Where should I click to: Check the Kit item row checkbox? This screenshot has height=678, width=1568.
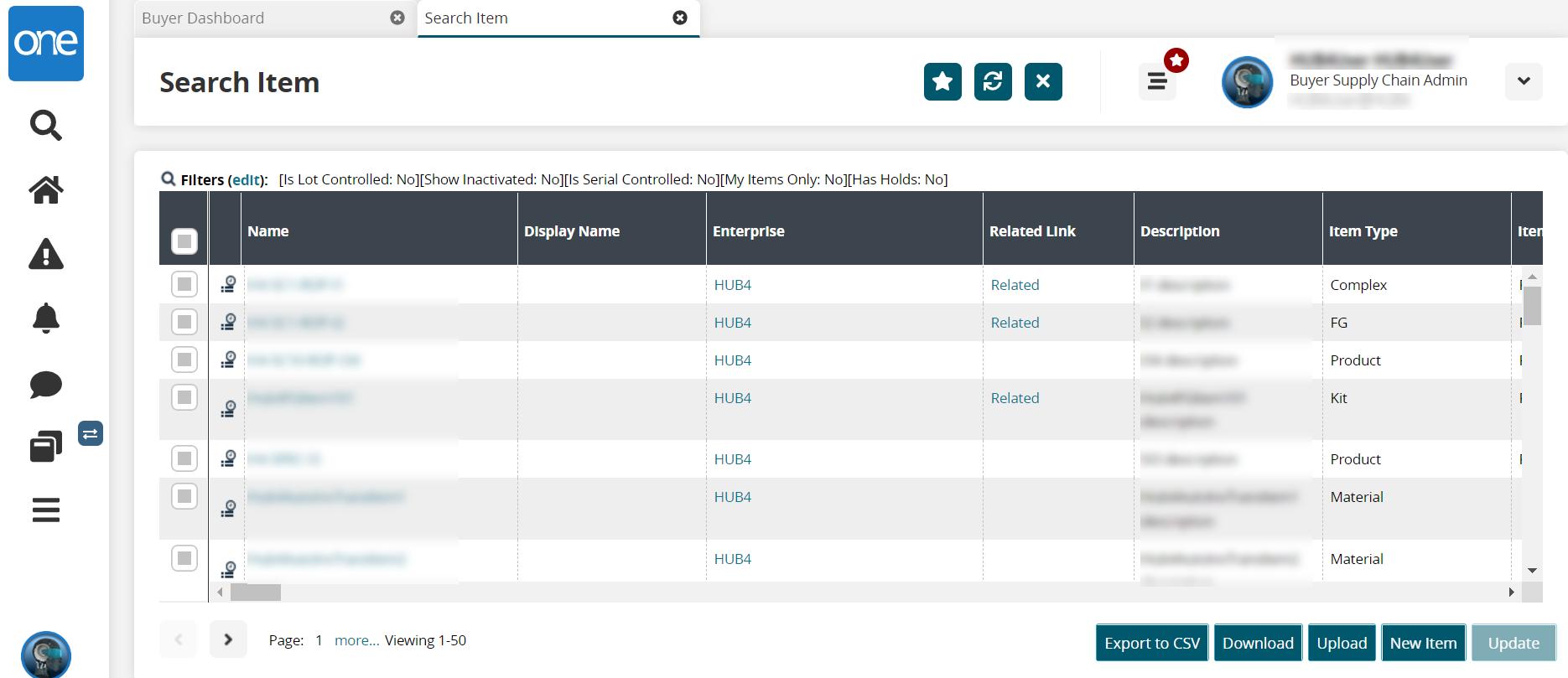tap(184, 397)
